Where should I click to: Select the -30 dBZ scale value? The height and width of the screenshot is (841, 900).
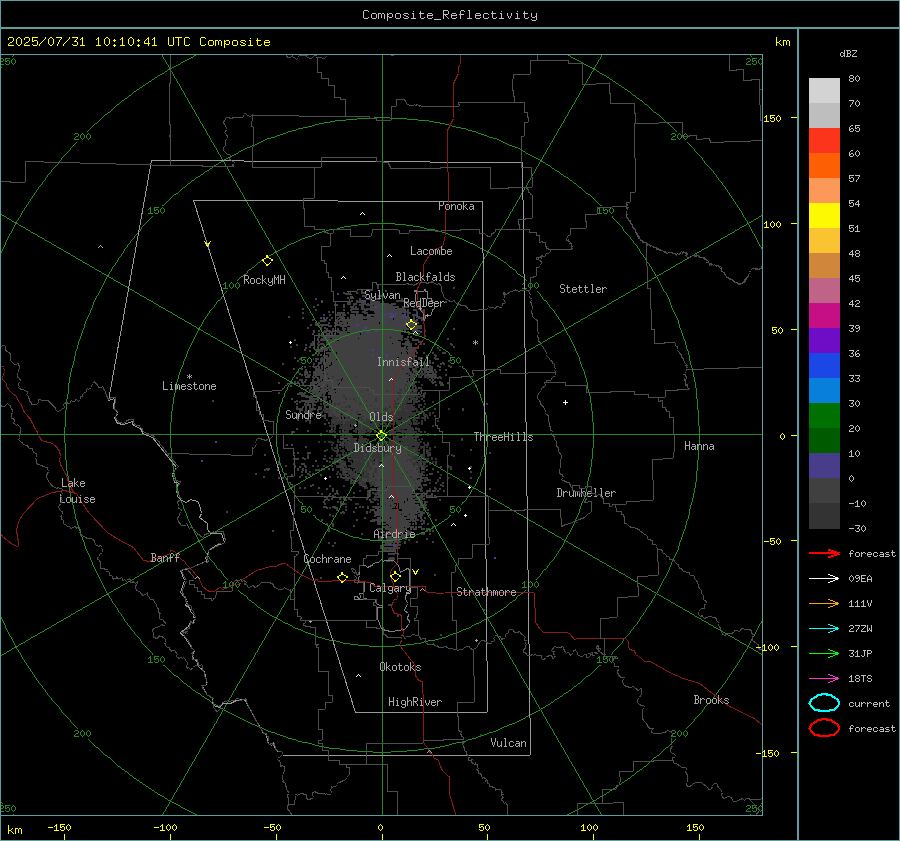click(x=857, y=528)
